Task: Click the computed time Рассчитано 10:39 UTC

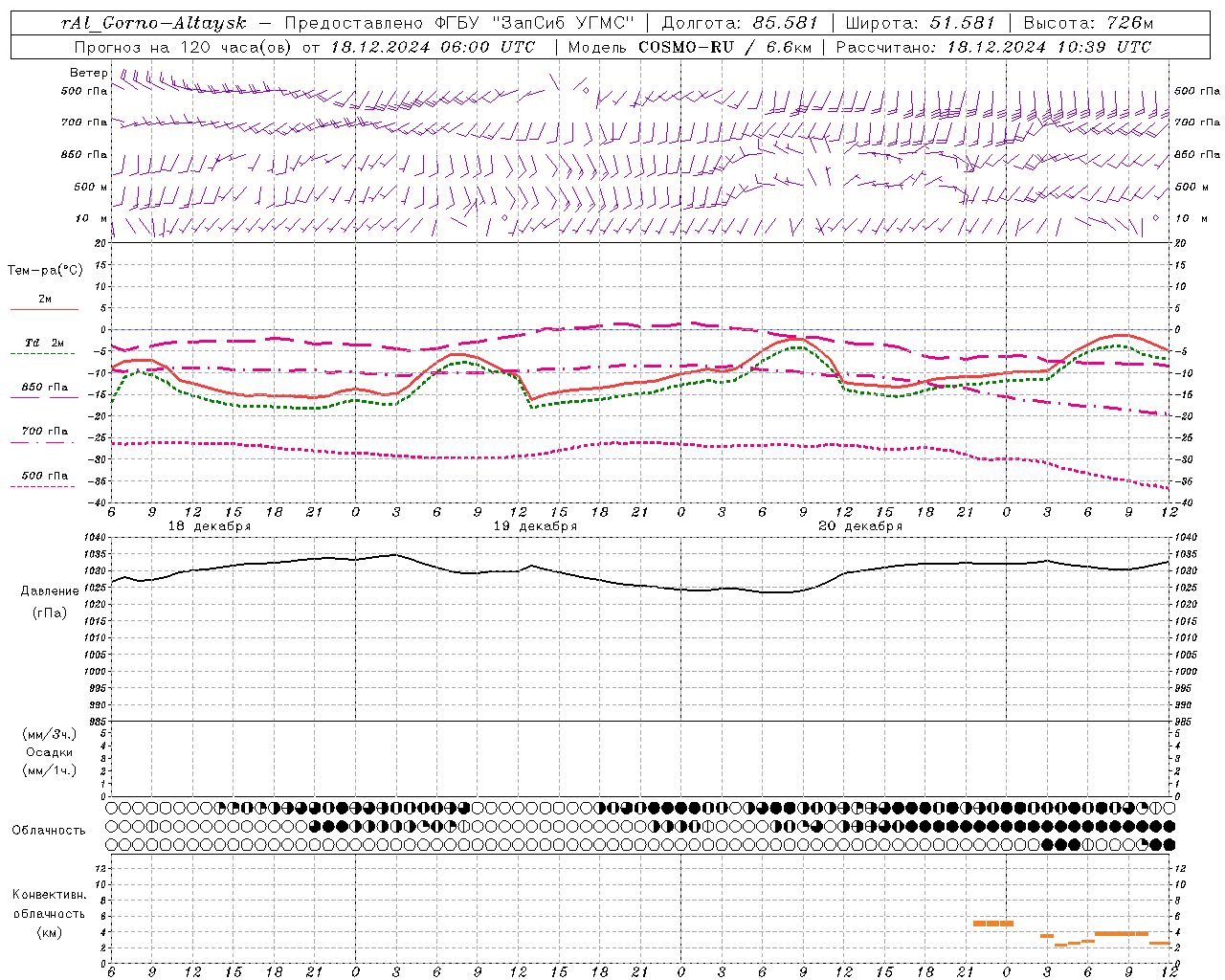Action: point(993,47)
